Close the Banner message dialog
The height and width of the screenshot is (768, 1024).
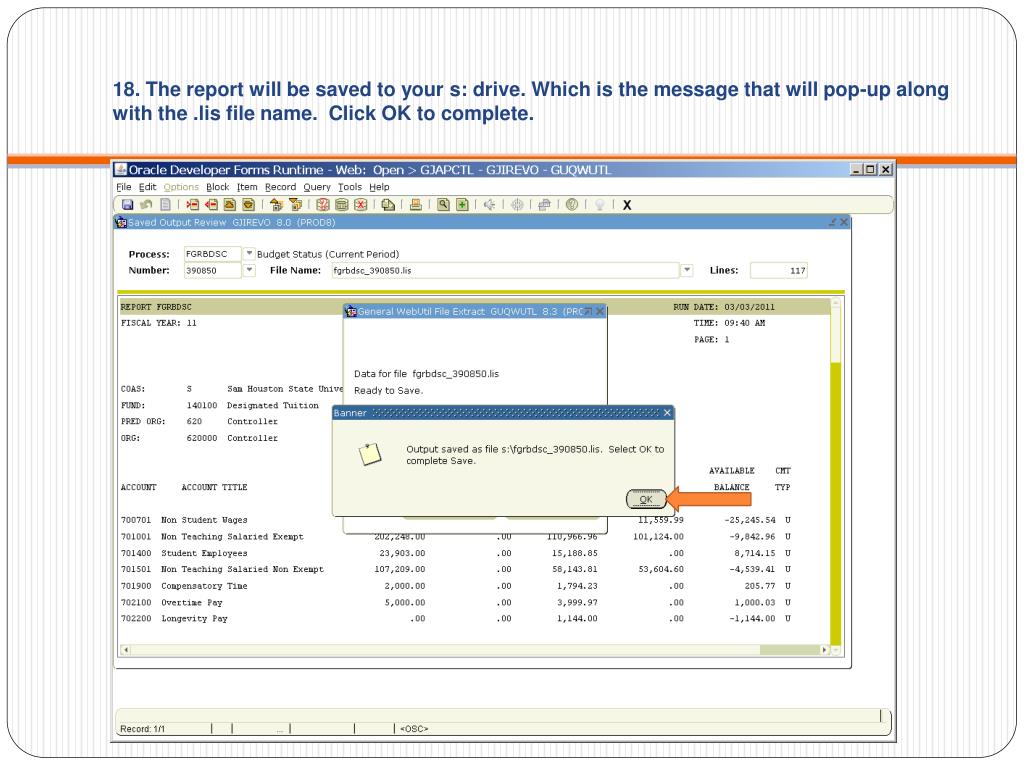click(x=667, y=412)
